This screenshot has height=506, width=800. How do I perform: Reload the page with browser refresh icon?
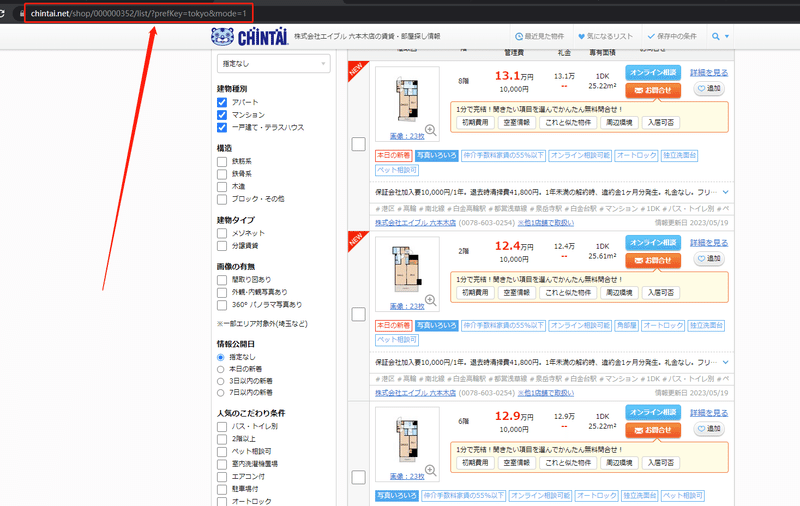[3, 13]
